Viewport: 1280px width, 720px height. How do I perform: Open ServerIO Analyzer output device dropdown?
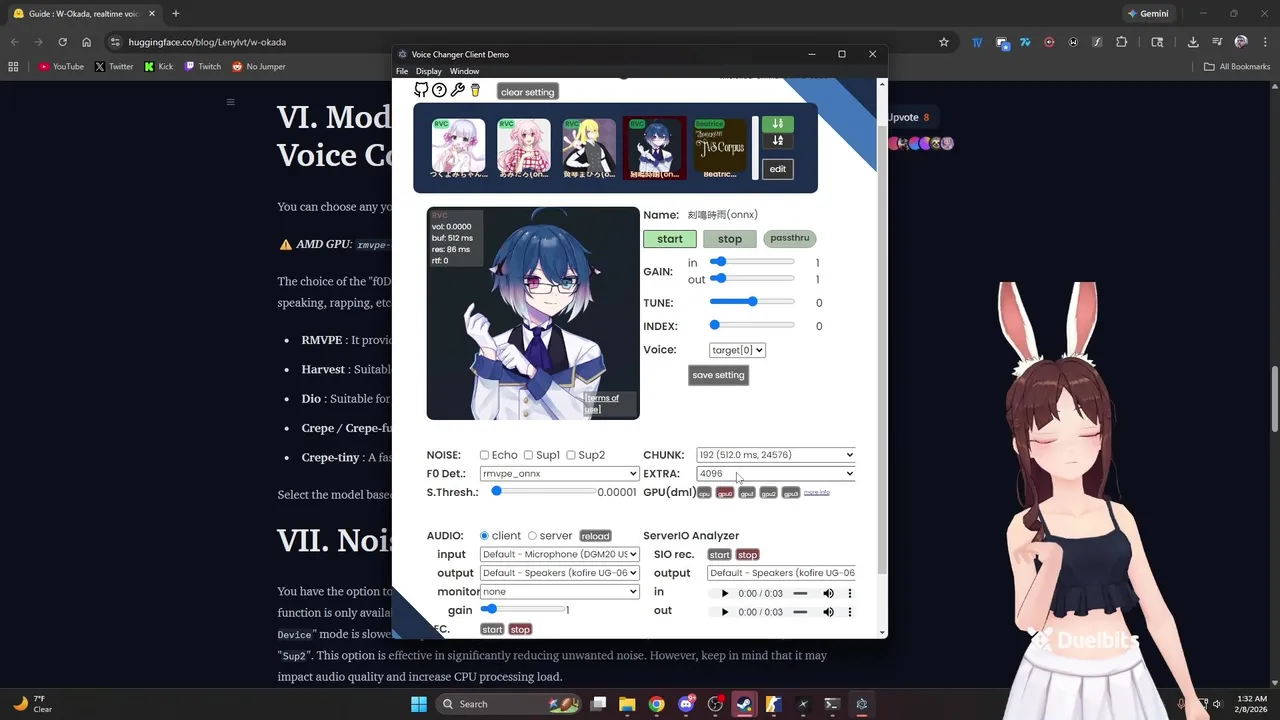click(x=781, y=573)
